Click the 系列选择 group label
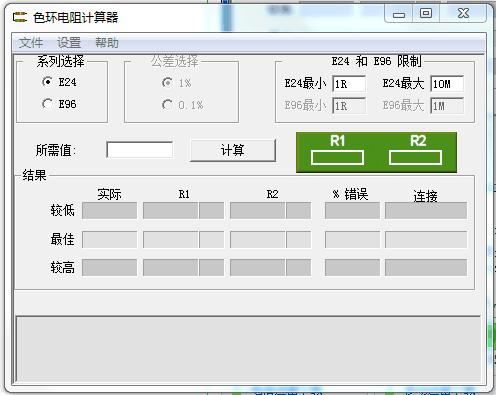 [x=61, y=61]
